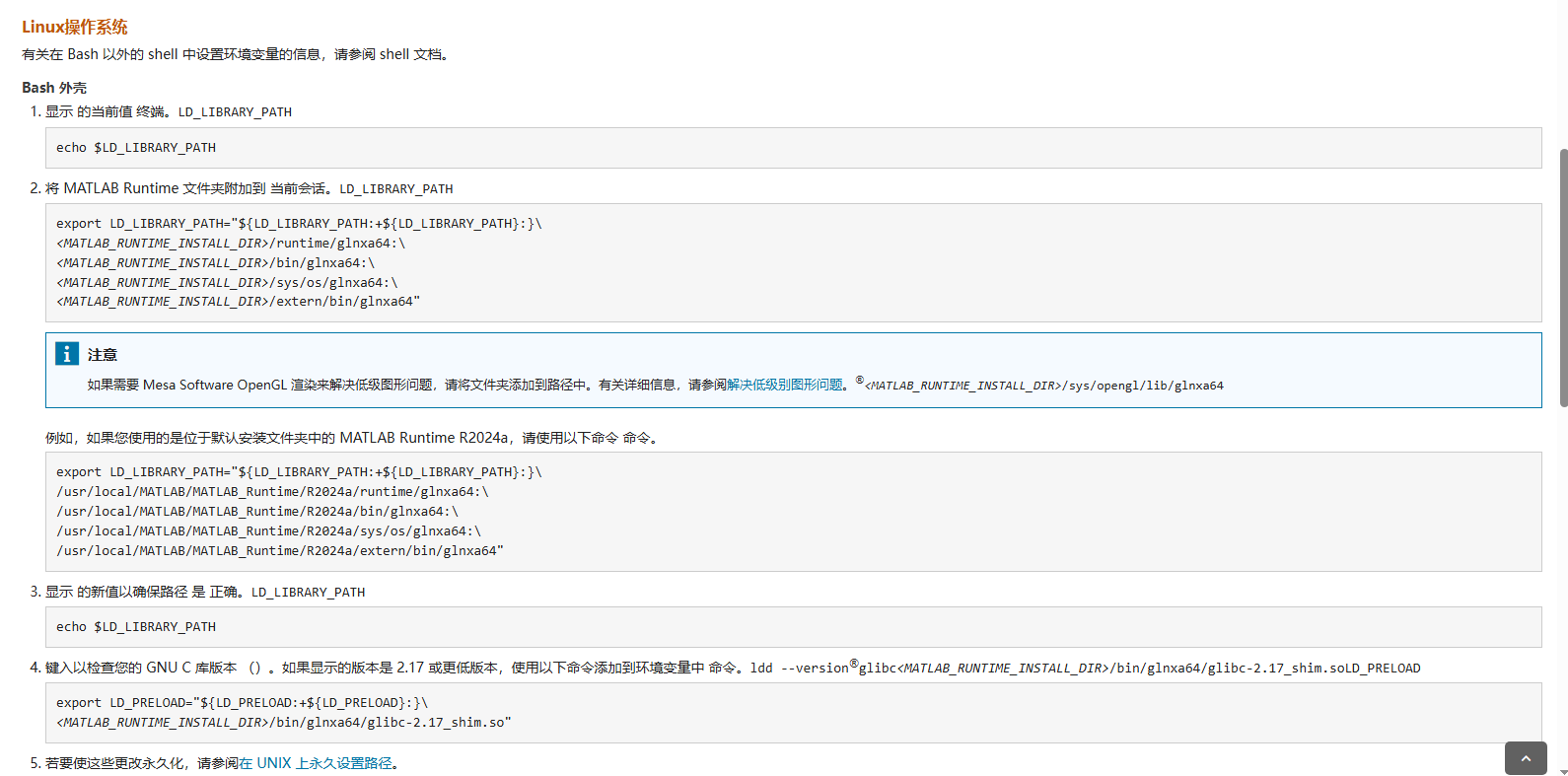Click the Bash 外壳 subheading
The width and height of the screenshot is (1568, 776).
[x=54, y=88]
